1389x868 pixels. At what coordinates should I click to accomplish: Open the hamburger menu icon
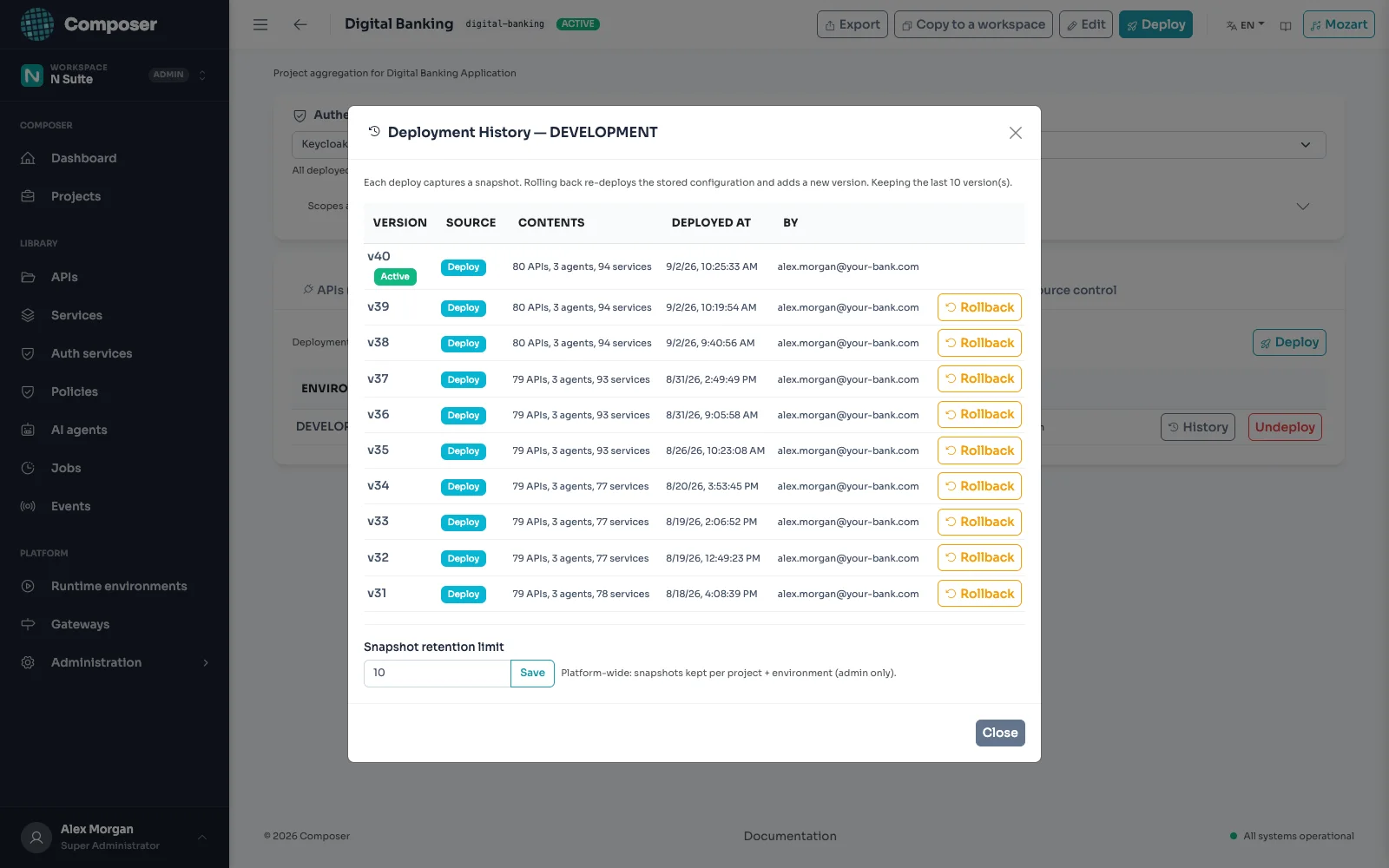click(x=260, y=24)
